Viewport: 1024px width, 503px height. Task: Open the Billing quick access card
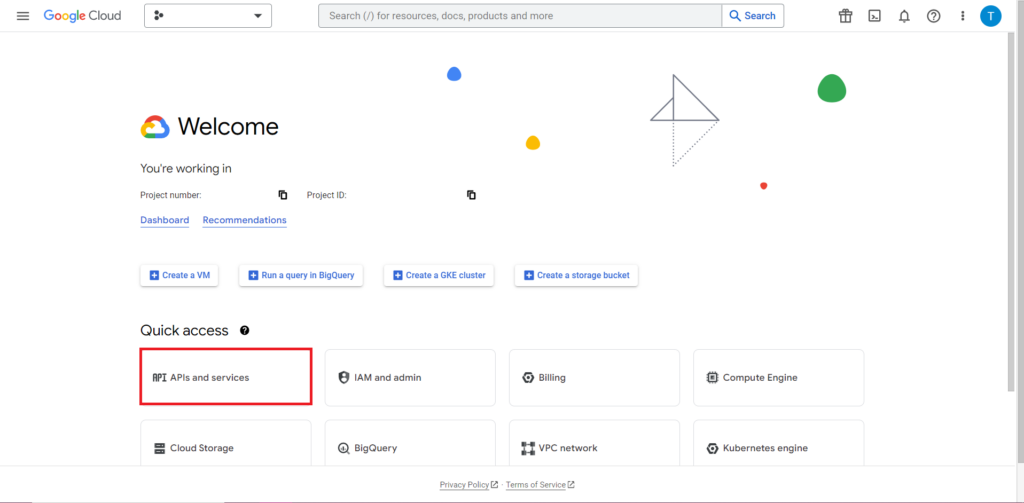tap(594, 378)
